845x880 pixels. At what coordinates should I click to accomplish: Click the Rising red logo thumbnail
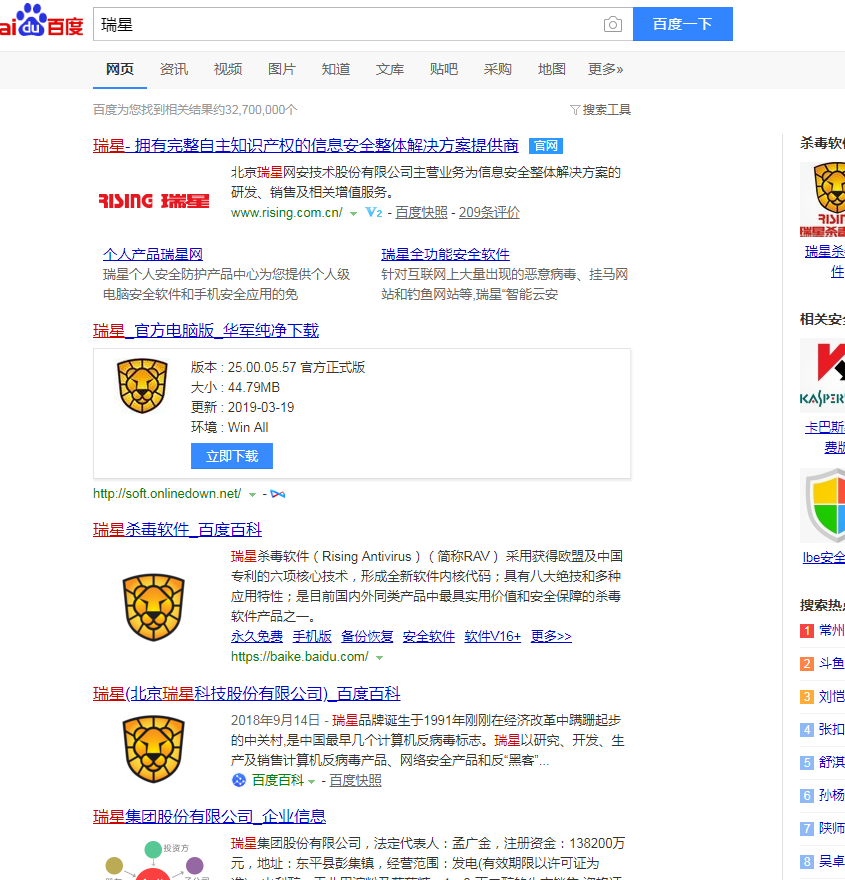[154, 200]
